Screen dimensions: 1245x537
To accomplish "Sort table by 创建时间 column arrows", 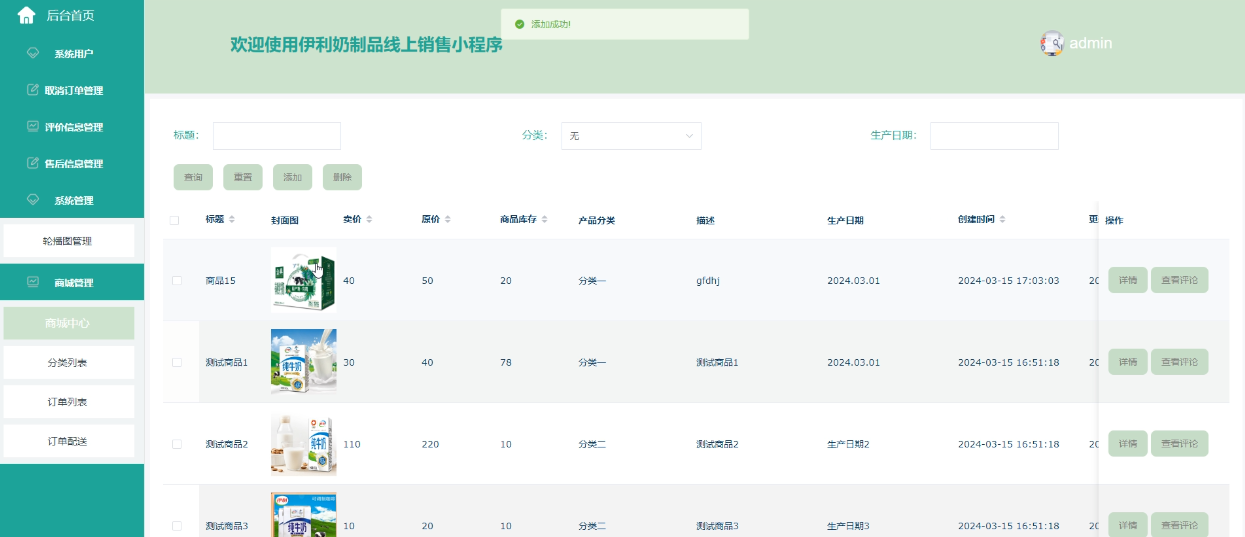I will coord(1003,219).
